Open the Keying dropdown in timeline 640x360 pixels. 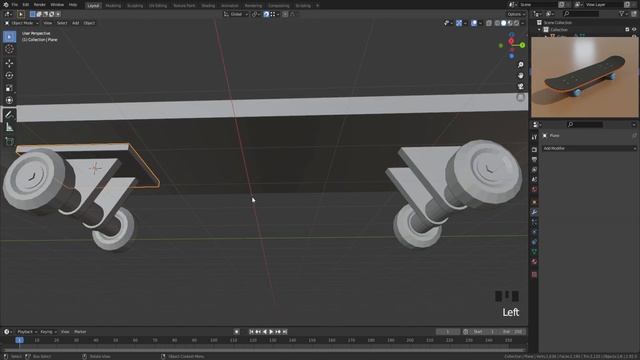tap(48, 332)
